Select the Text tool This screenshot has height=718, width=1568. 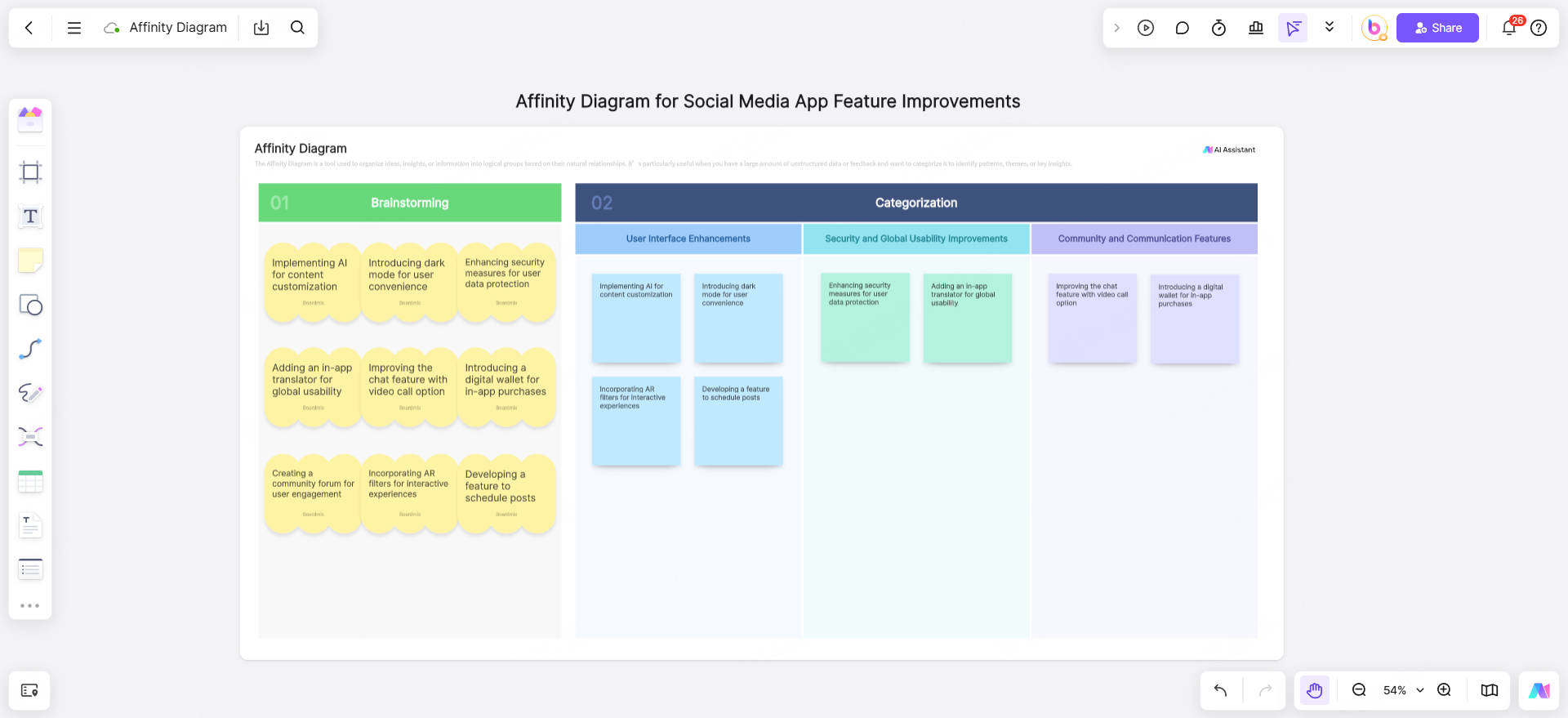(x=30, y=216)
